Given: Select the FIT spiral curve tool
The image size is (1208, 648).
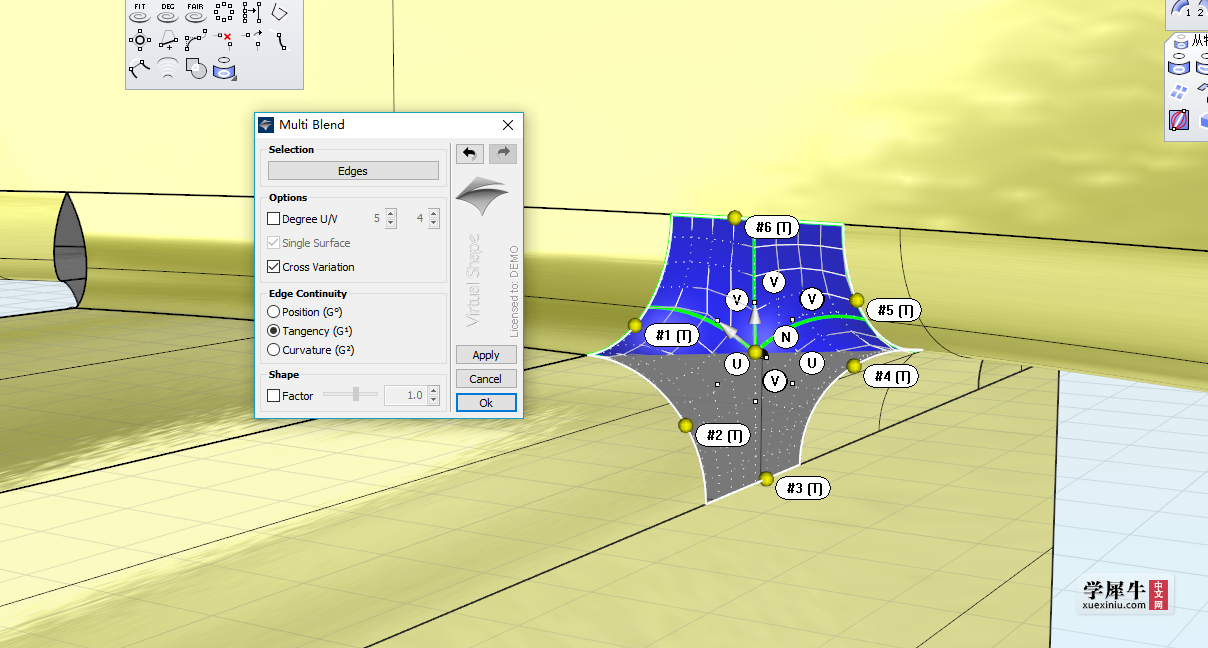Looking at the screenshot, I should click(x=139, y=12).
